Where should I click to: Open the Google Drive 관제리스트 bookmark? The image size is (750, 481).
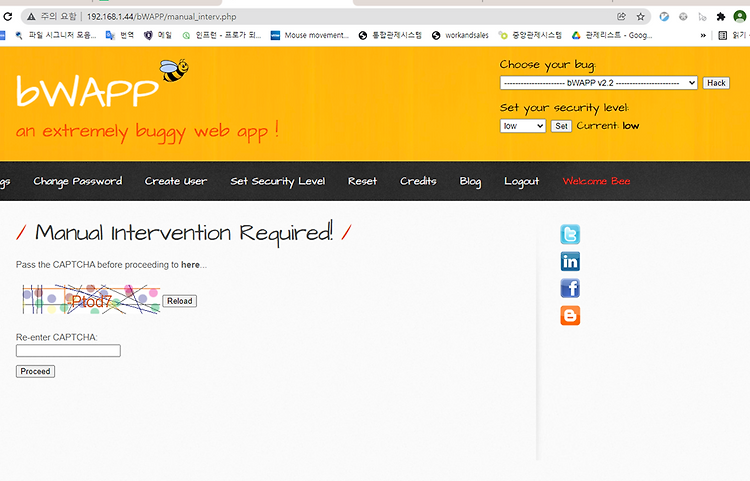[612, 35]
